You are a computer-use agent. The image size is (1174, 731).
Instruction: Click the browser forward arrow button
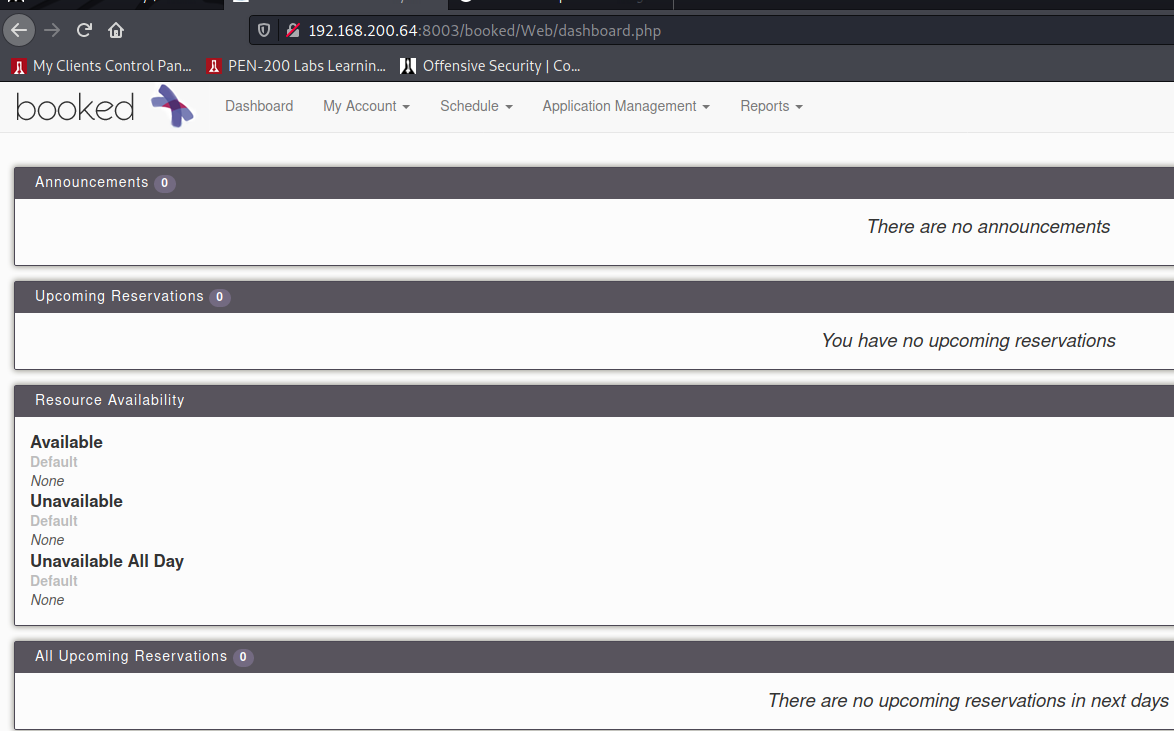click(x=52, y=30)
